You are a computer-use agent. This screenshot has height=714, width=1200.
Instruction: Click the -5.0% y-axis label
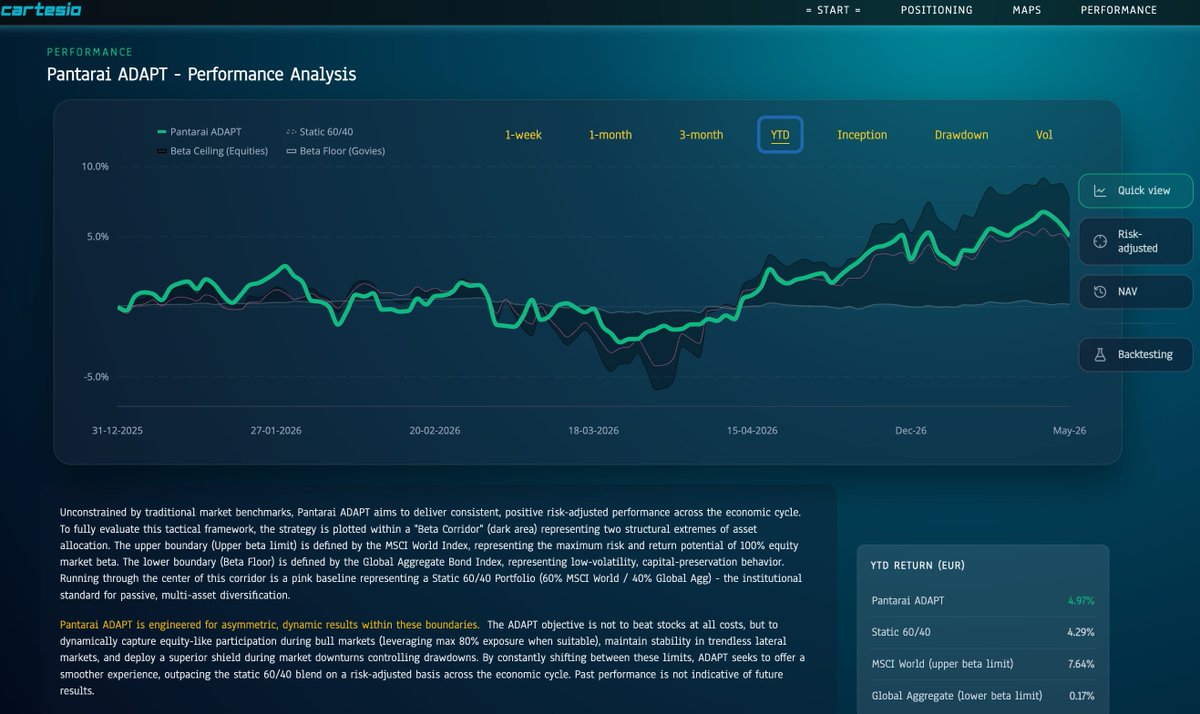pos(96,377)
